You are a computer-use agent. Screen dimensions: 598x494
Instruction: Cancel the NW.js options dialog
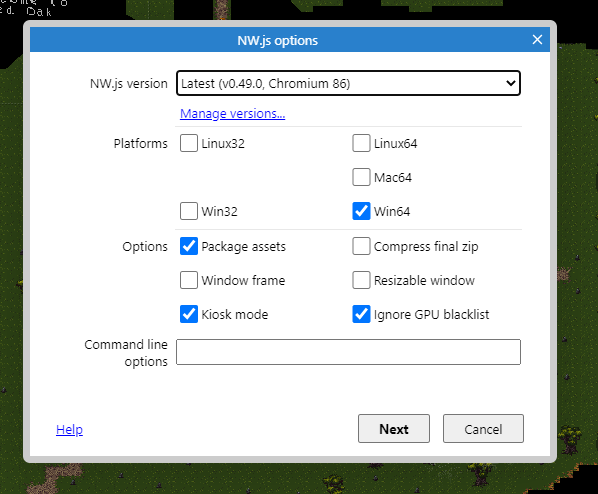pyautogui.click(x=483, y=429)
